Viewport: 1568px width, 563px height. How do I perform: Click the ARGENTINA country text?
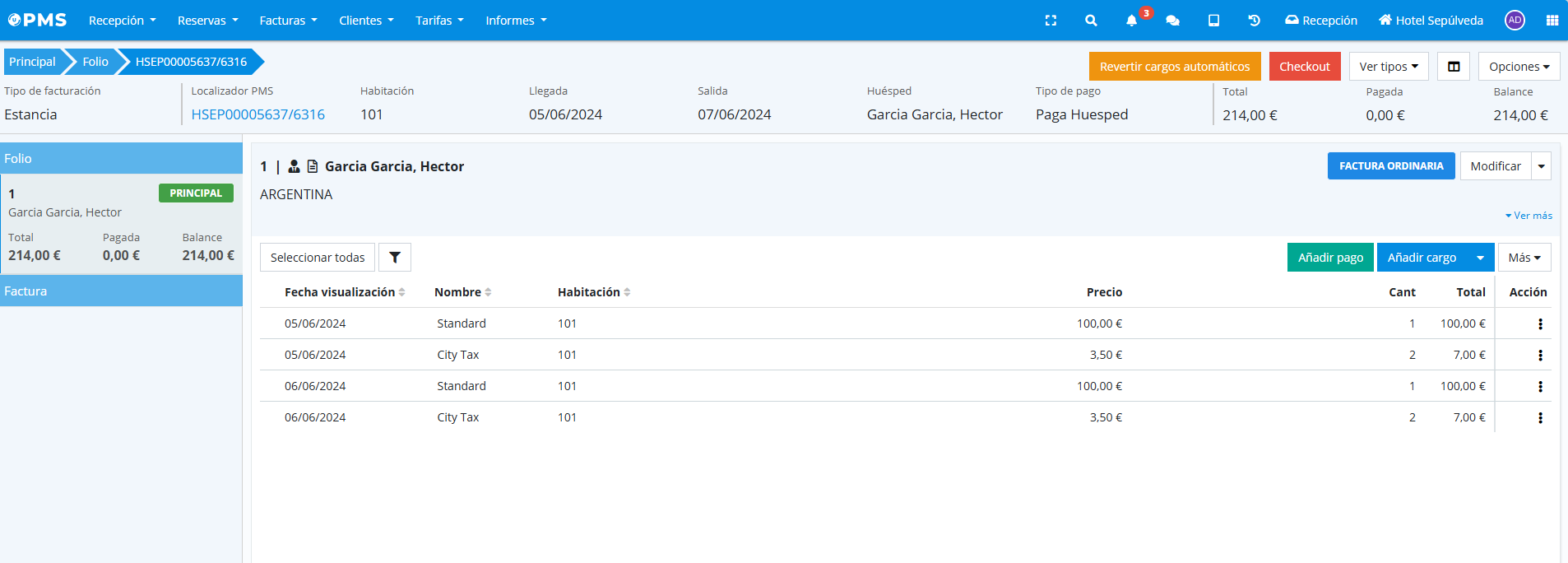click(x=296, y=194)
